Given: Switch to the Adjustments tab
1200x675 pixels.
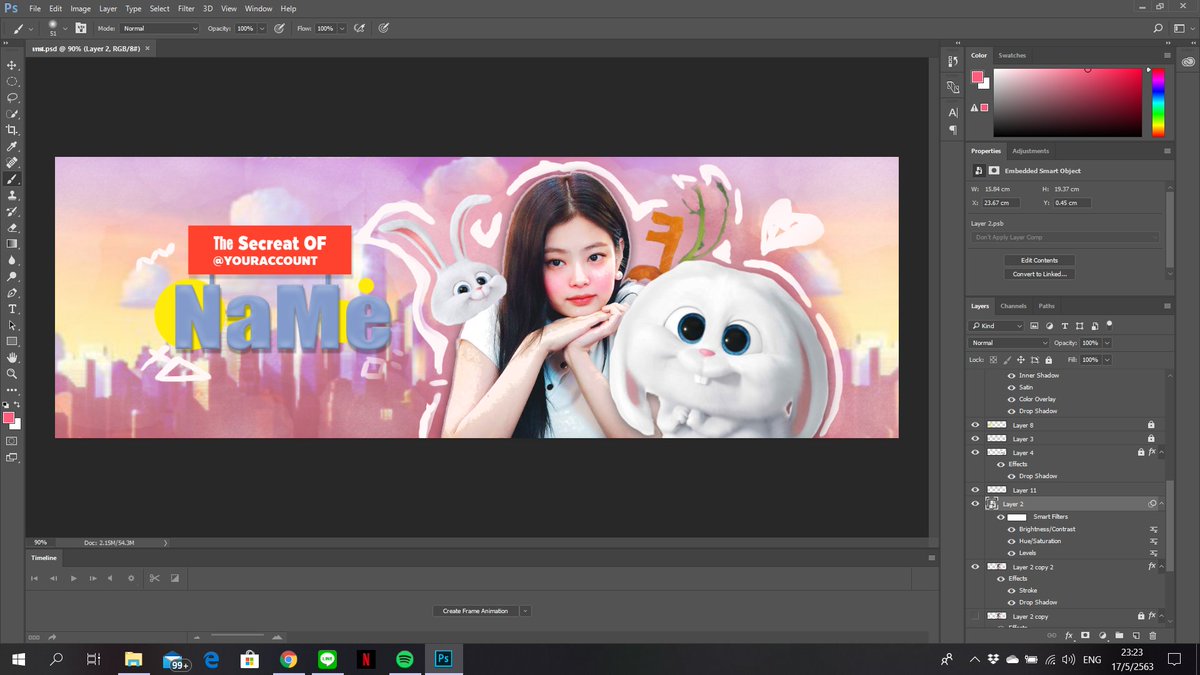Looking at the screenshot, I should tap(1030, 151).
